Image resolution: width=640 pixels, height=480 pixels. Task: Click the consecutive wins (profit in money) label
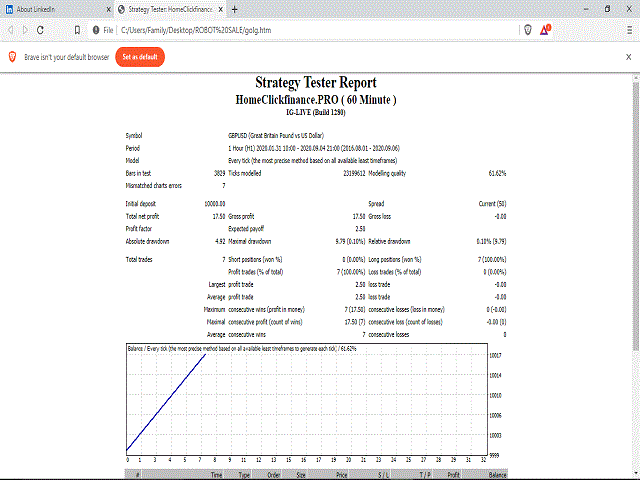pos(267,309)
